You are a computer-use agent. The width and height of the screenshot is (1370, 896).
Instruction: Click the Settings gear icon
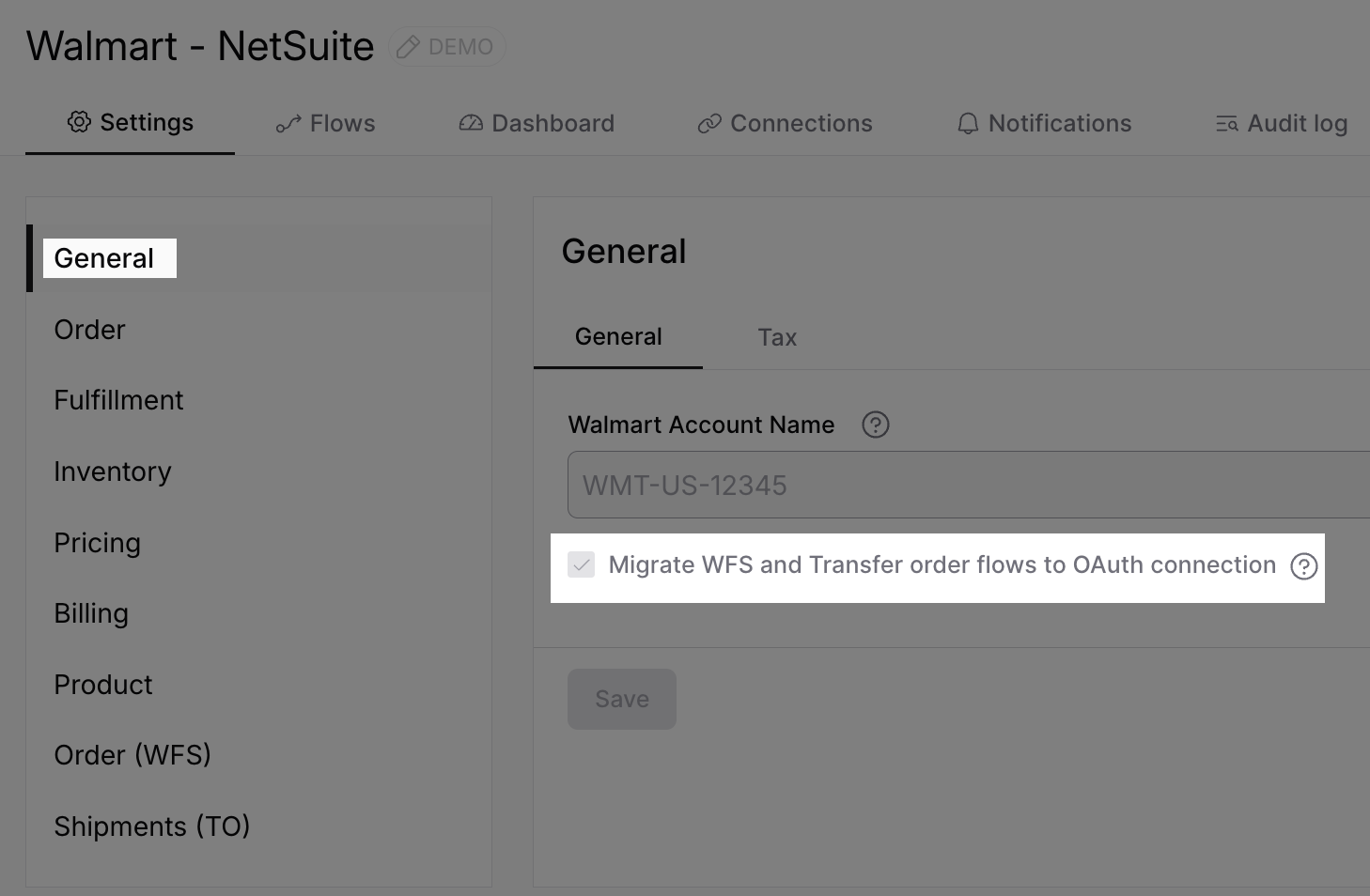[79, 122]
